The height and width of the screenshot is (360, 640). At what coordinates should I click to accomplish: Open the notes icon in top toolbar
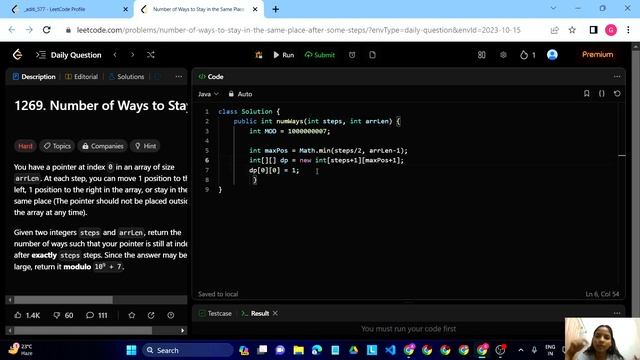tap(372, 55)
